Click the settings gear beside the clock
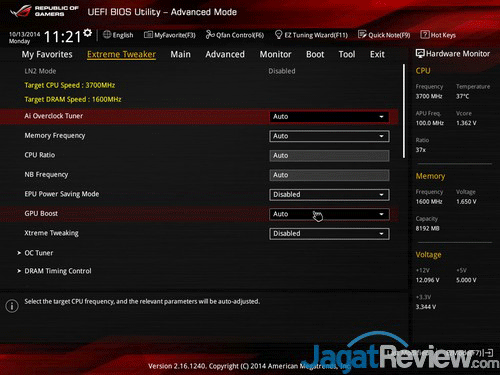Screen dimensions: 500x375 pos(88,33)
